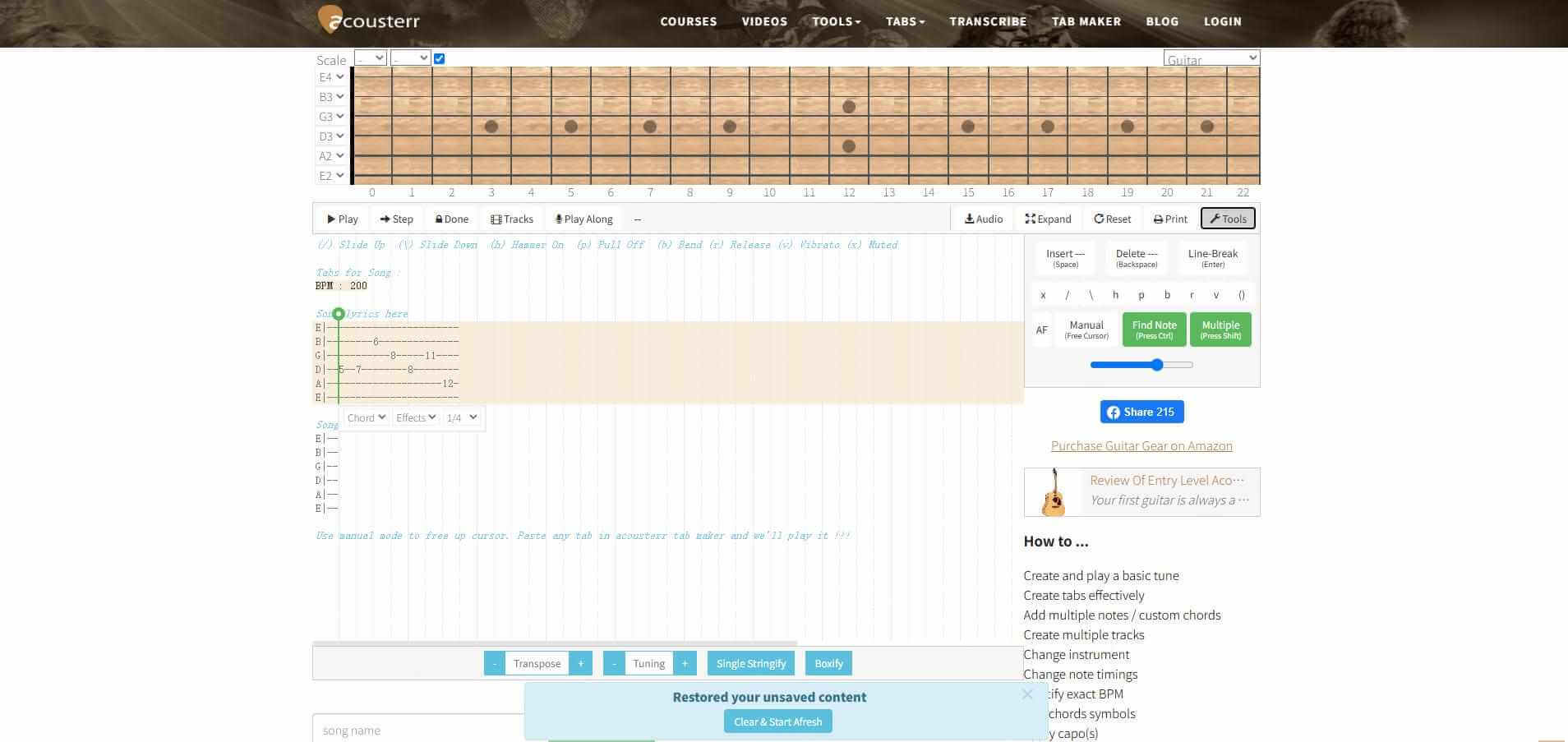The image size is (1568, 742).
Task: Enable Find Note mode
Action: pyautogui.click(x=1154, y=330)
